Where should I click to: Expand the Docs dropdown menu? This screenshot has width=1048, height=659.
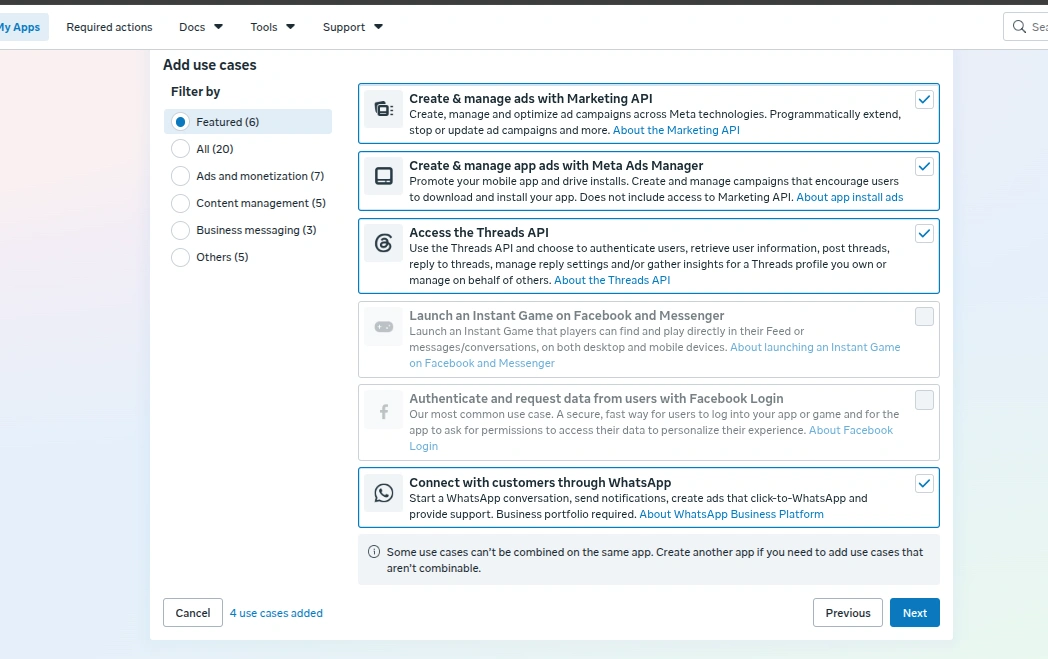[201, 27]
